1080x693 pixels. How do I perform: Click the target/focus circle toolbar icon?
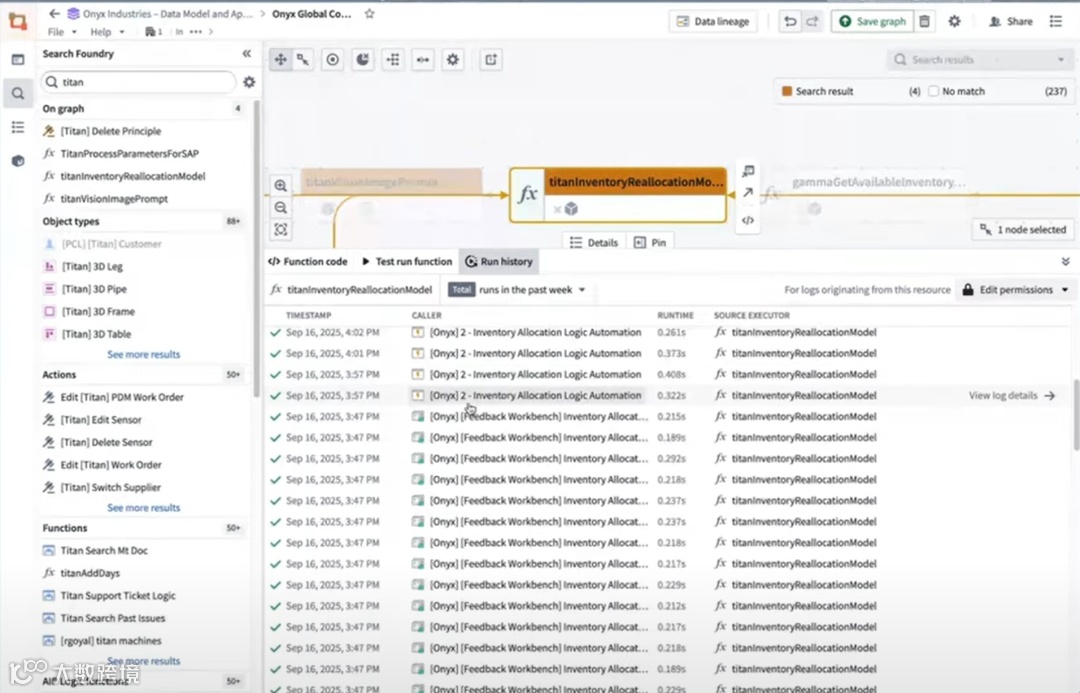(x=333, y=60)
